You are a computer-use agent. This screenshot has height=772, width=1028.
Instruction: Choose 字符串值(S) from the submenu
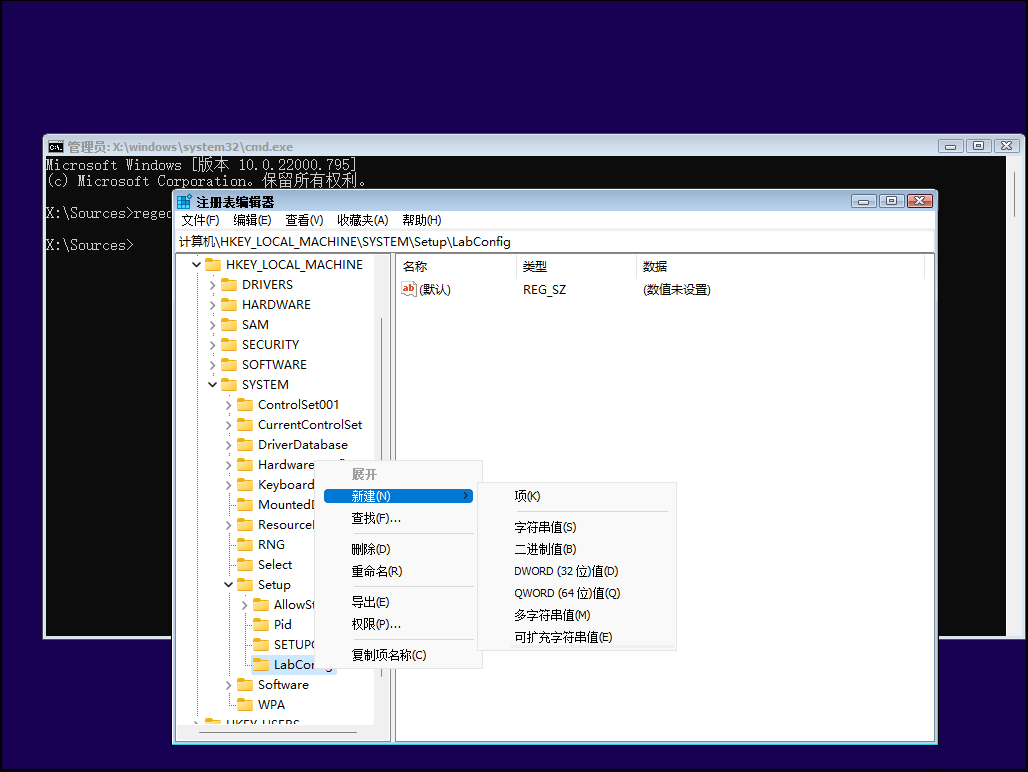pyautogui.click(x=577, y=527)
